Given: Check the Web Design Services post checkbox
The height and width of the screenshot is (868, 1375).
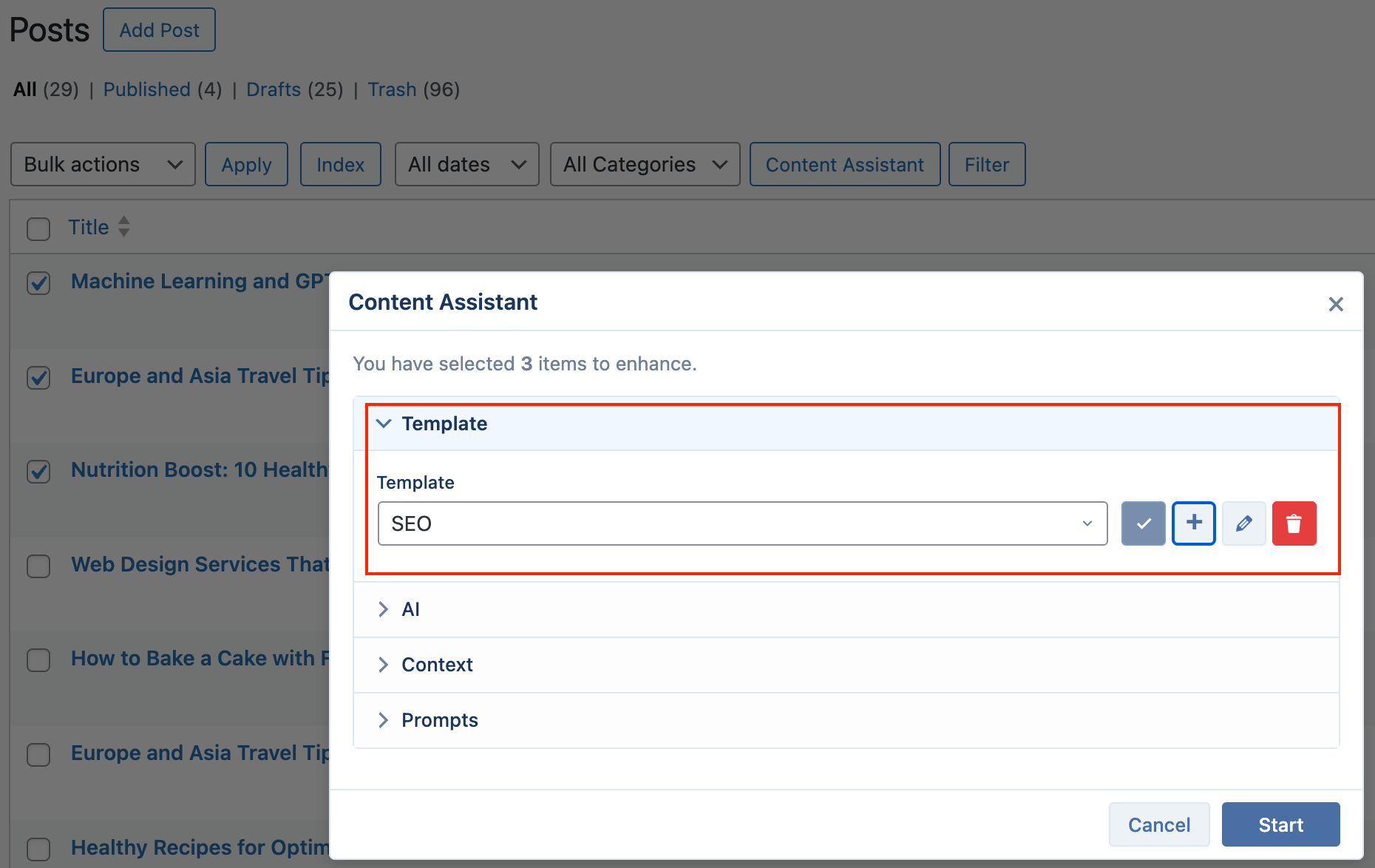Looking at the screenshot, I should click(38, 566).
